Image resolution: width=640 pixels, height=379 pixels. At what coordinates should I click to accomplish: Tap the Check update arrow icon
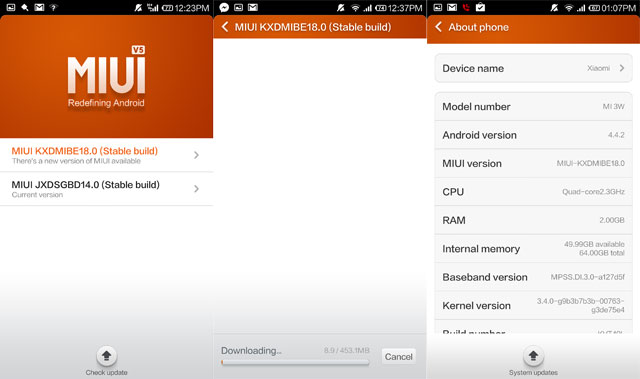[x=107, y=356]
